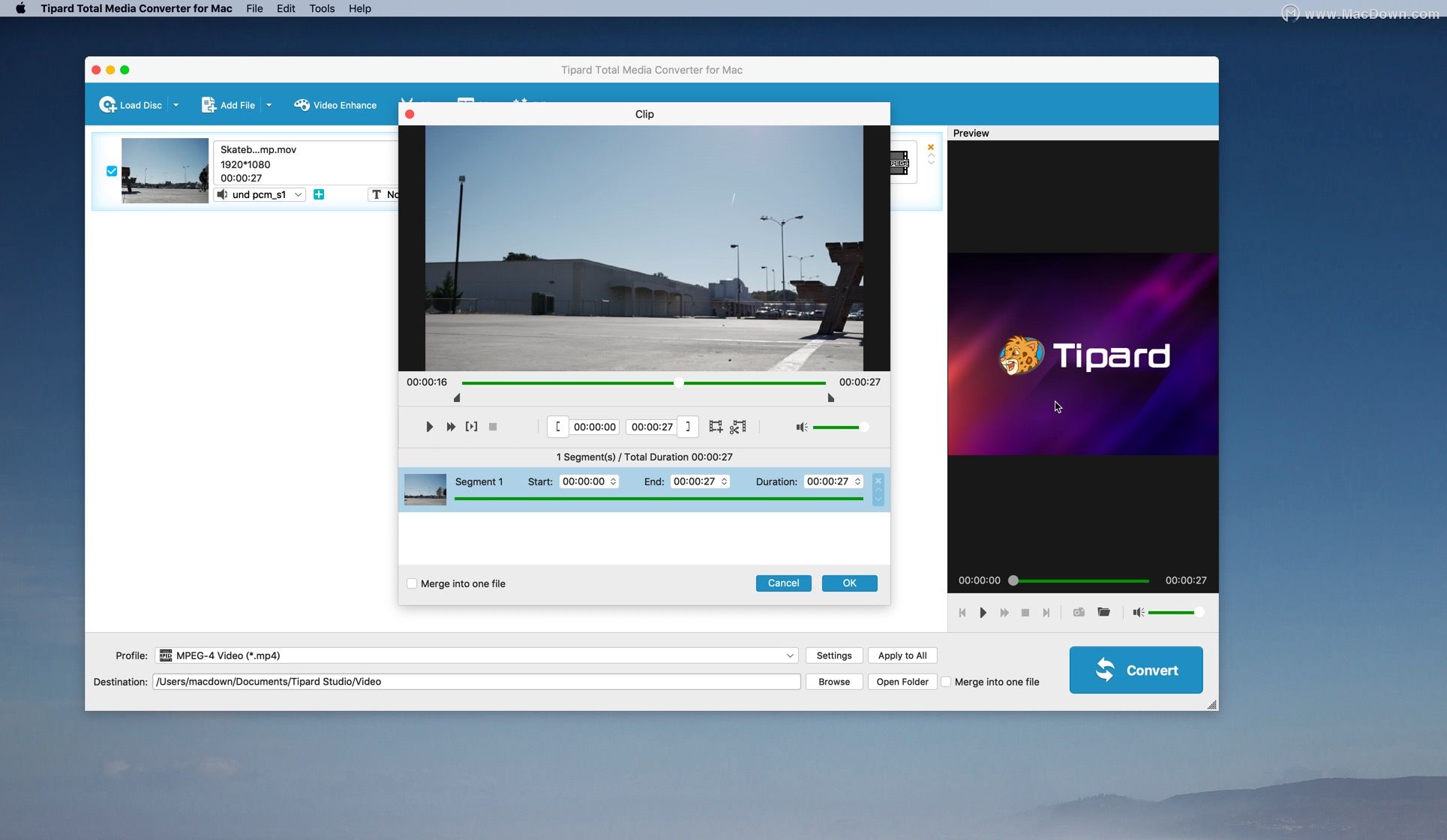Open the snapshot folder icon in preview
1447x840 pixels.
(x=1103, y=612)
